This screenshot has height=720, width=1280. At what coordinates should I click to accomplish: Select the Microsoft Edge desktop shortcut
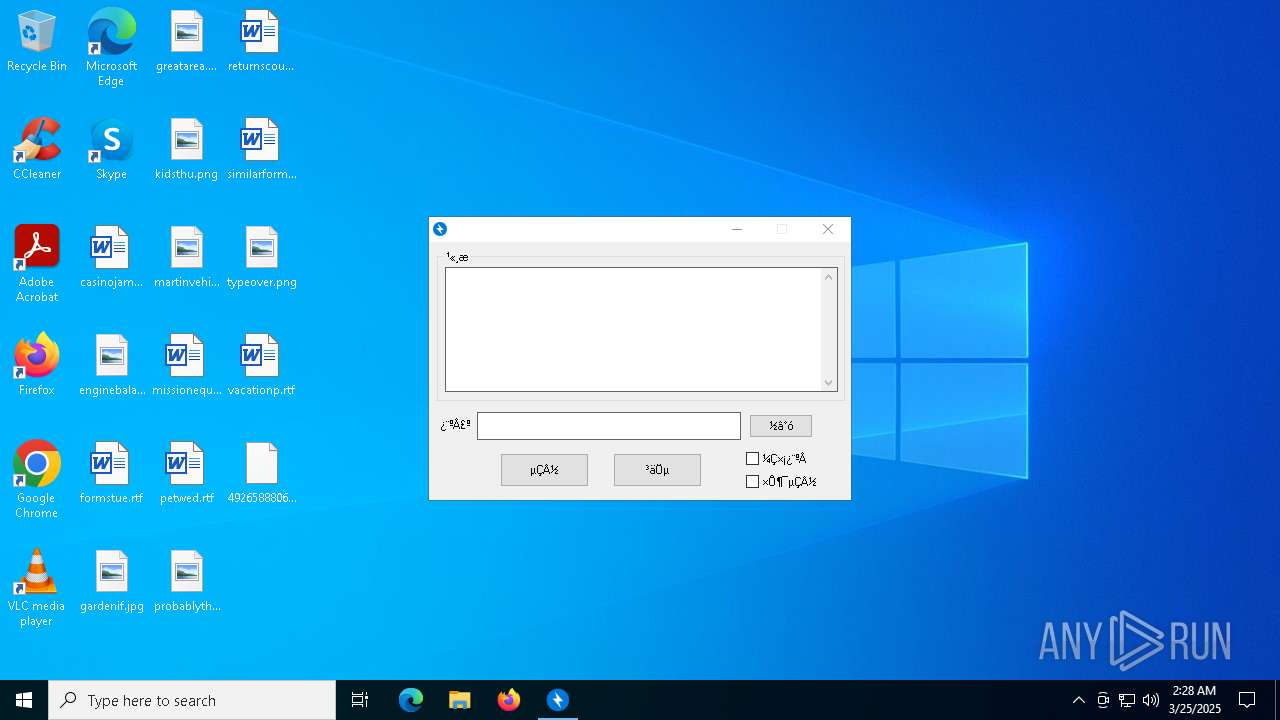111,48
